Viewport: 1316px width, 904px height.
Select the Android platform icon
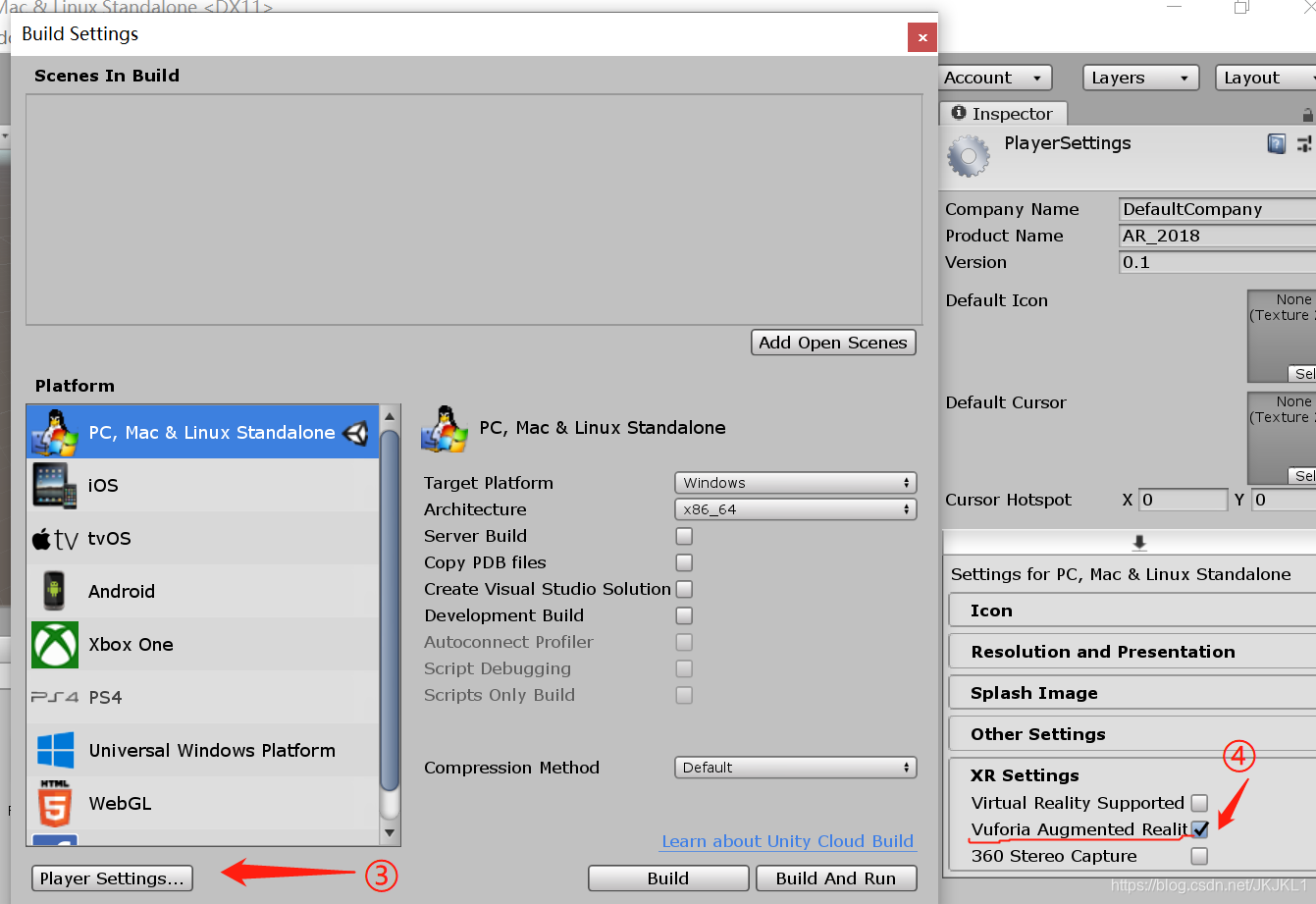(55, 591)
